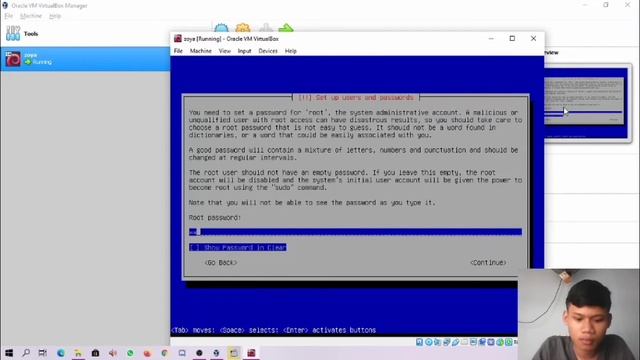Click the shared folders indicator in VM status bar
The image size is (640, 360).
point(464,342)
